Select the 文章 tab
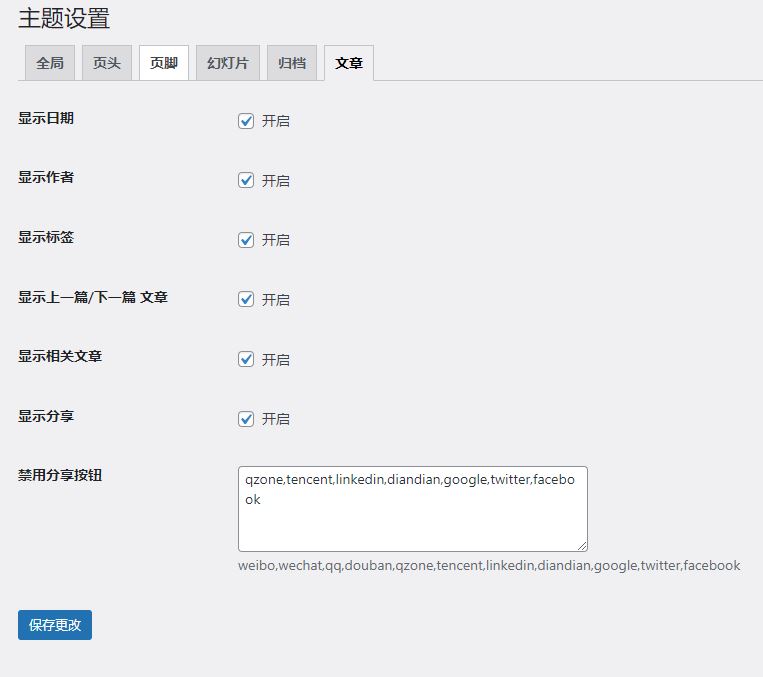 pos(349,63)
